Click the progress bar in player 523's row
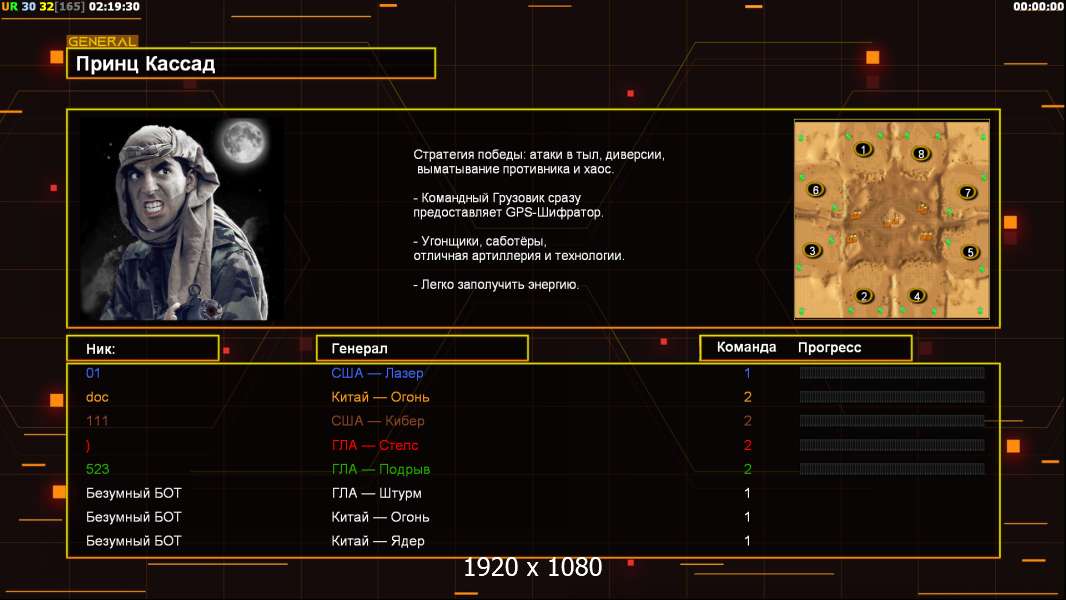Image resolution: width=1066 pixels, height=600 pixels. point(891,469)
